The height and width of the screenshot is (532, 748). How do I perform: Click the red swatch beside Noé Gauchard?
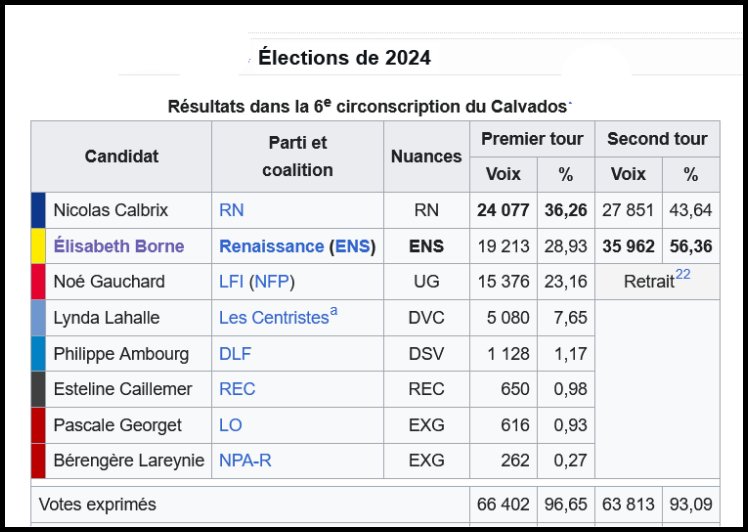(38, 282)
